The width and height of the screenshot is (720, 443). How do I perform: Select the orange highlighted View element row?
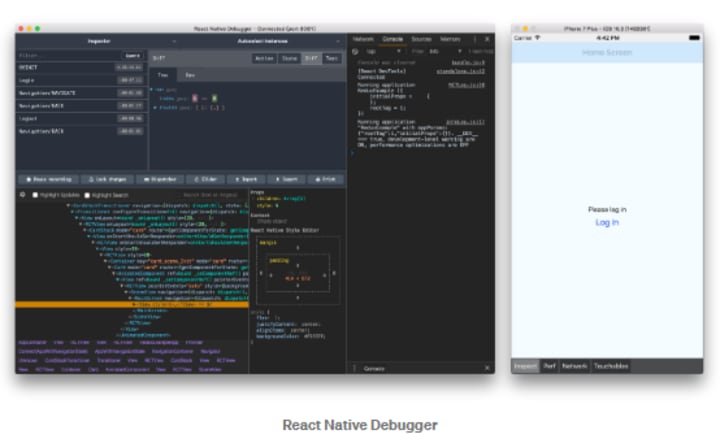coord(132,304)
